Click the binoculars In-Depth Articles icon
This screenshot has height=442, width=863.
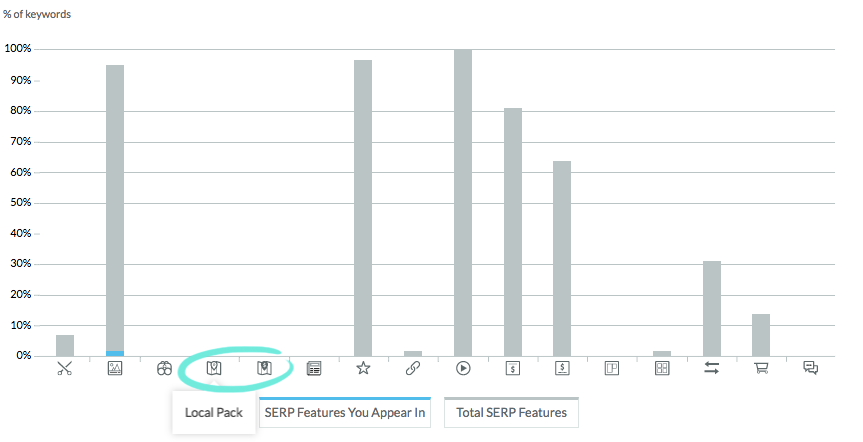point(164,368)
